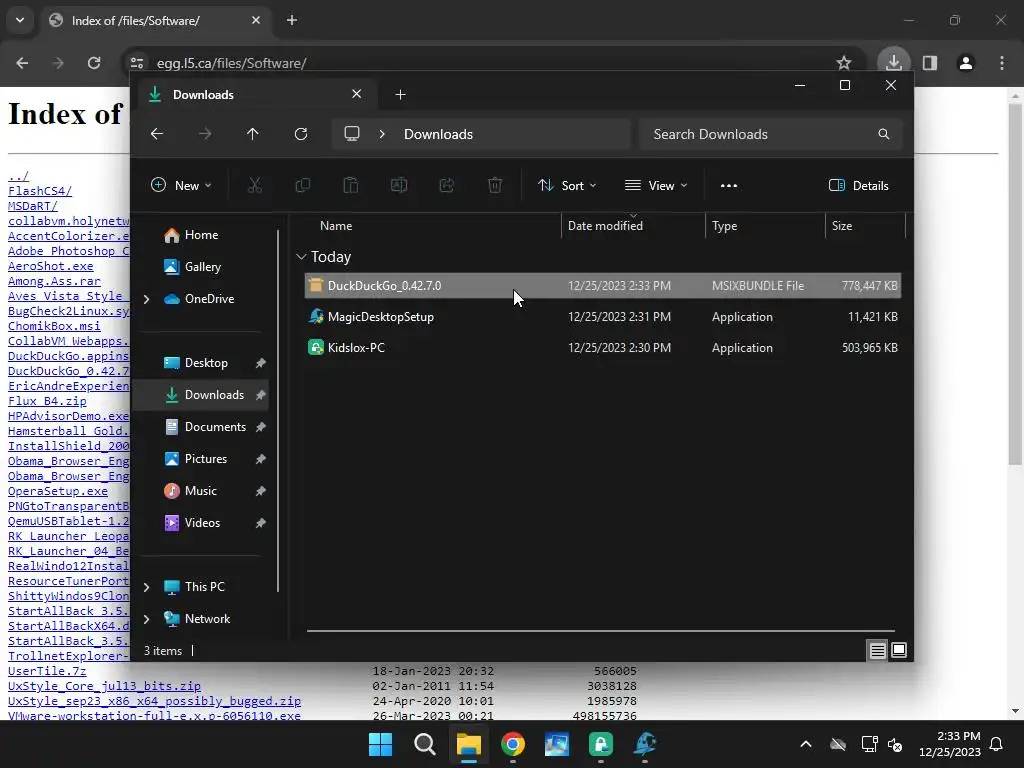Expand Network in the navigation pane
This screenshot has height=768, width=1024.
tap(146, 619)
